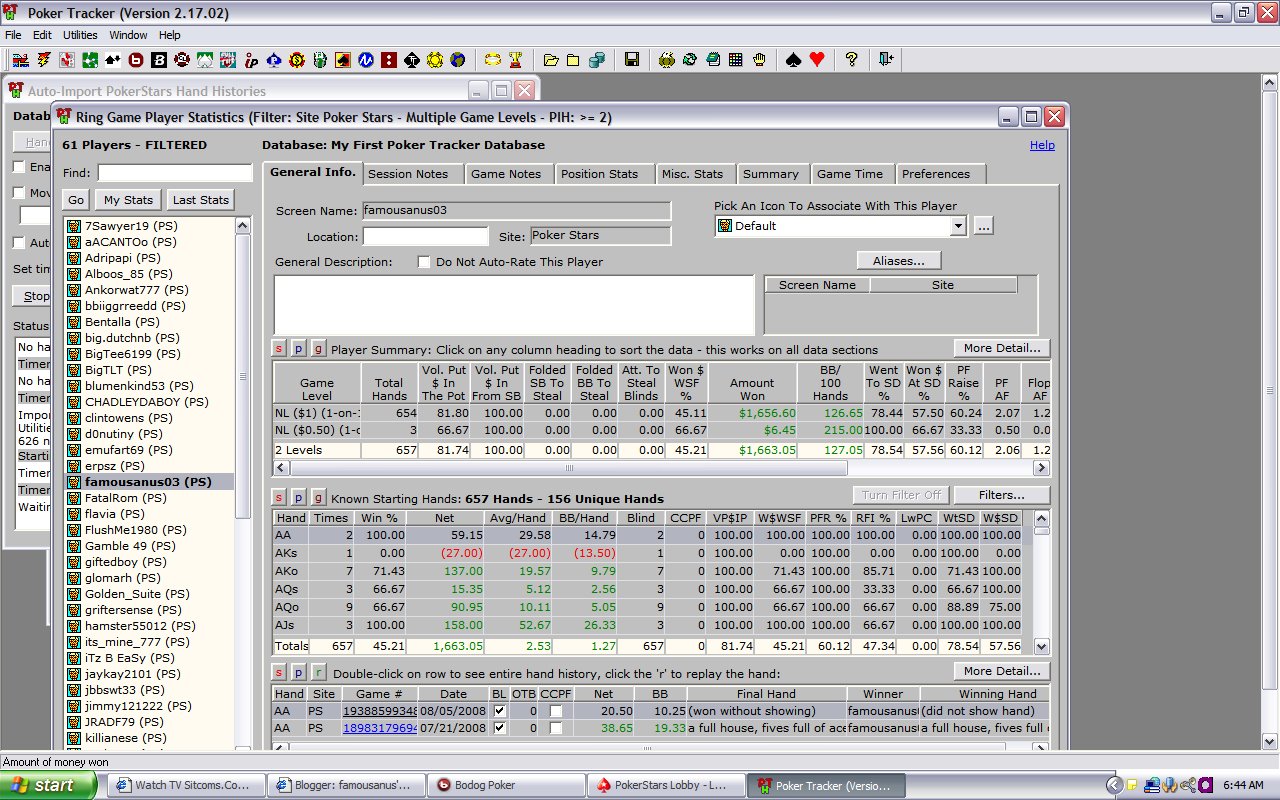Click the yellow question mark help icon
The width and height of the screenshot is (1280, 800).
pos(851,60)
